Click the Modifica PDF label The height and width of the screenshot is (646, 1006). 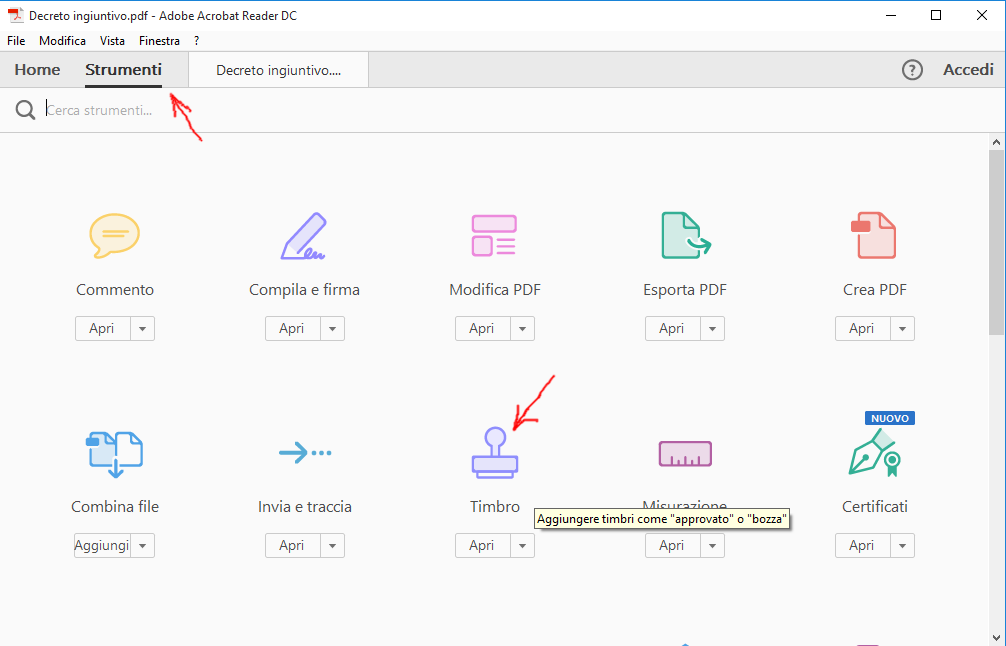coord(495,290)
